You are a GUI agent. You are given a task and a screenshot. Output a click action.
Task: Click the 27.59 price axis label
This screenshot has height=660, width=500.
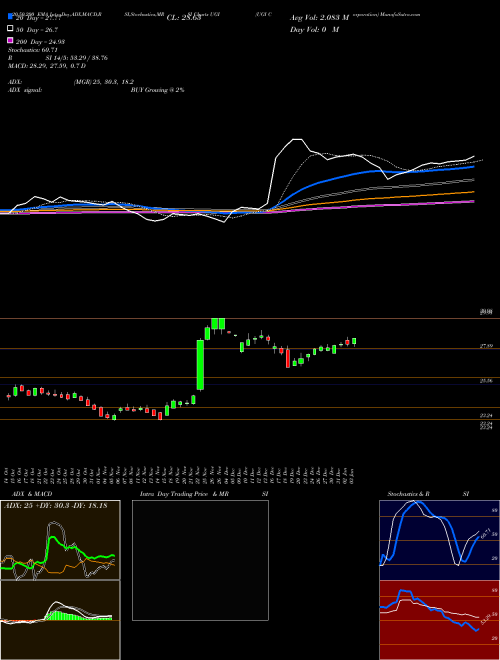(486, 346)
